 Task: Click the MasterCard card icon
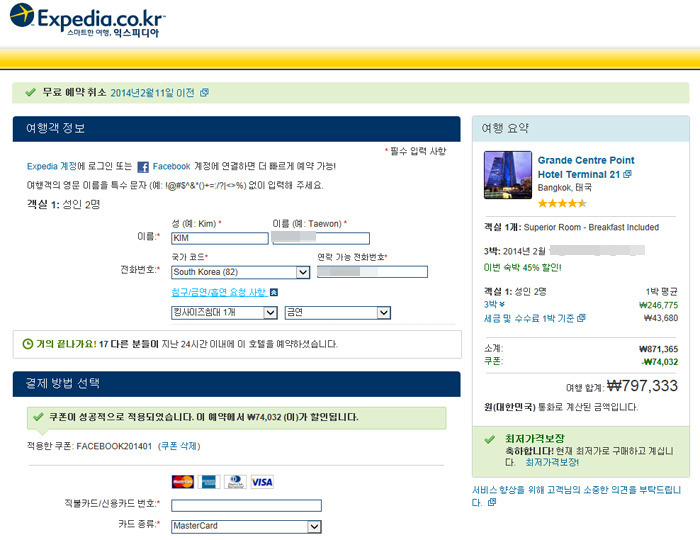pos(183,482)
